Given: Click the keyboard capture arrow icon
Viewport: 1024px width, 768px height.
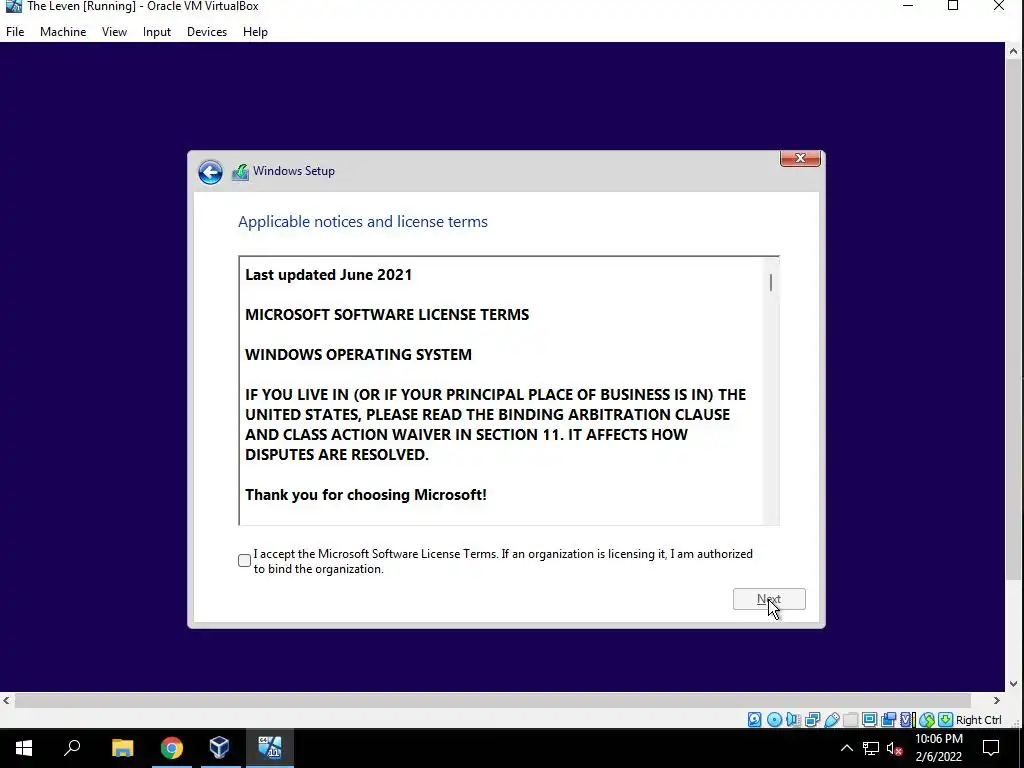Looking at the screenshot, I should pyautogui.click(x=946, y=720).
